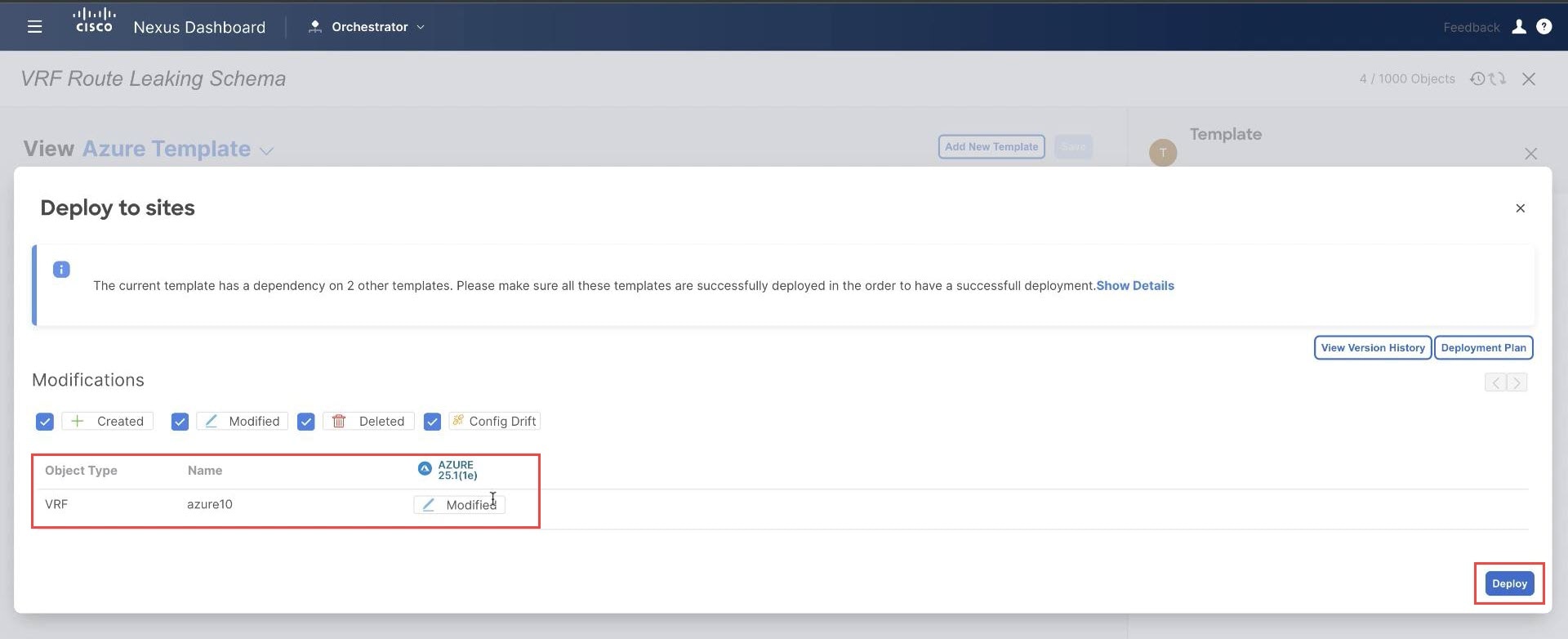Viewport: 1568px width, 639px height.
Task: Go to previous modifications page arrow
Action: pos(1495,382)
